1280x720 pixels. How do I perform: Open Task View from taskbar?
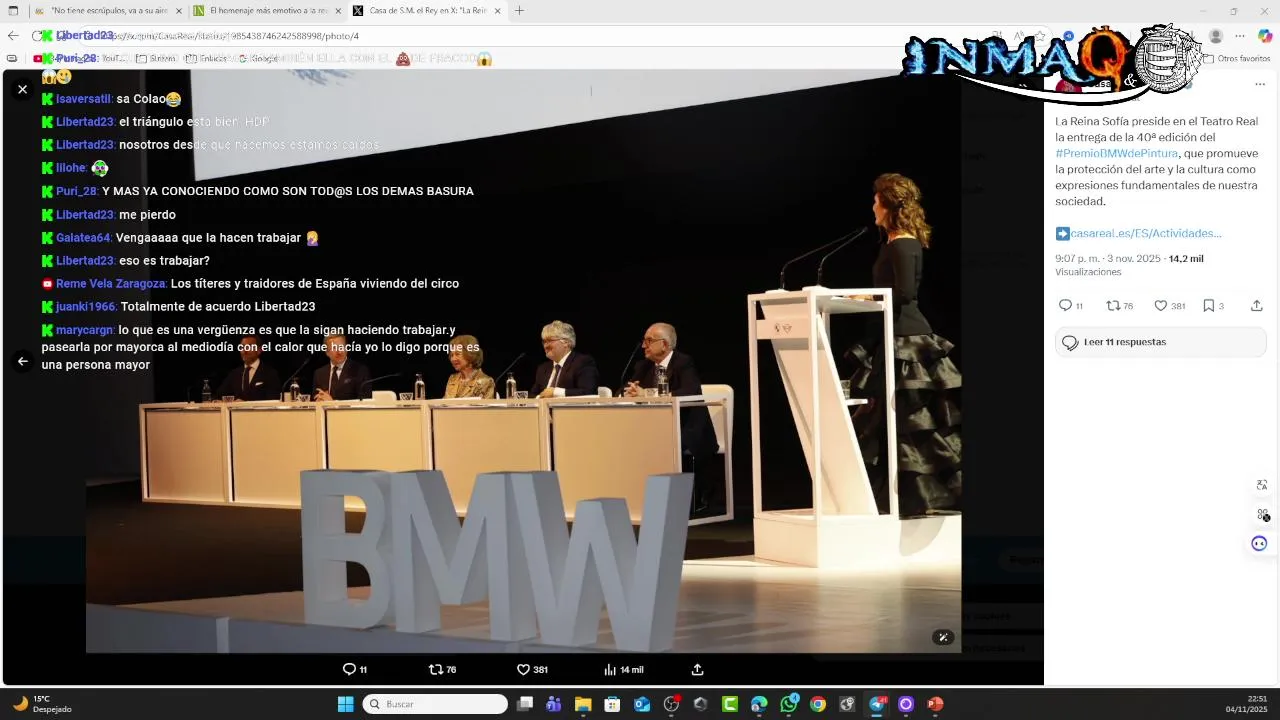pyautogui.click(x=525, y=704)
